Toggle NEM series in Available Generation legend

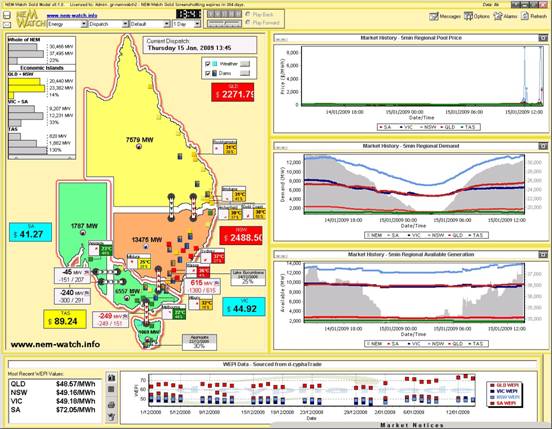pos(375,343)
